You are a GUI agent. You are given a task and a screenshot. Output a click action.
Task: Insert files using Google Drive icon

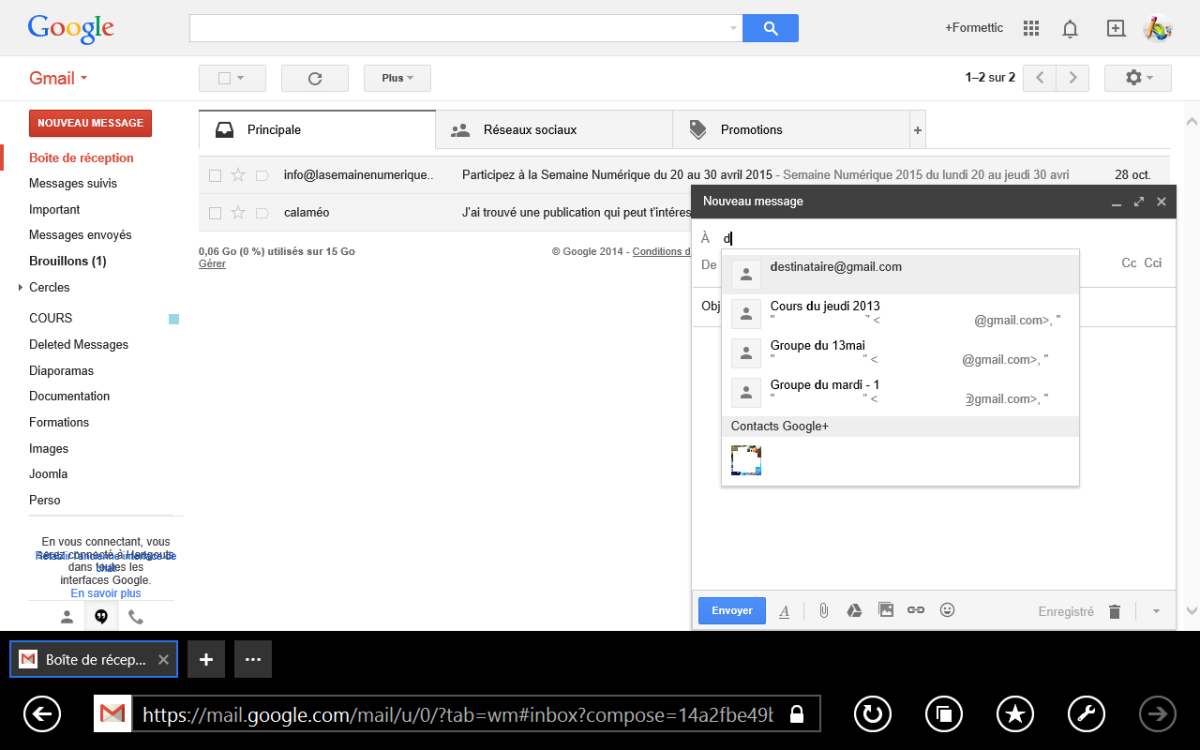coord(854,610)
